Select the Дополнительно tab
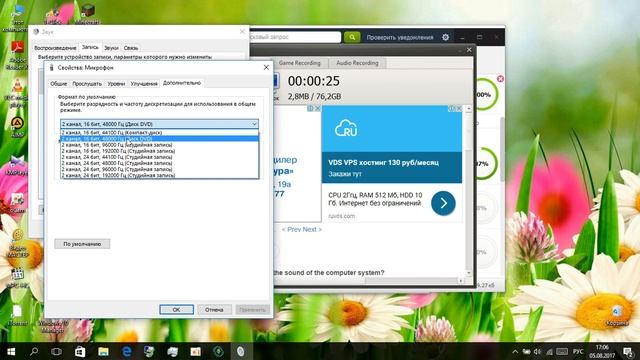This screenshot has height=360, width=640. pos(182,82)
